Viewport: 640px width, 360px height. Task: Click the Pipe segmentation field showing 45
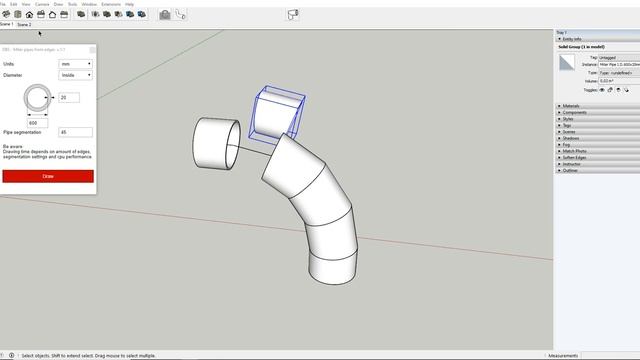point(76,132)
